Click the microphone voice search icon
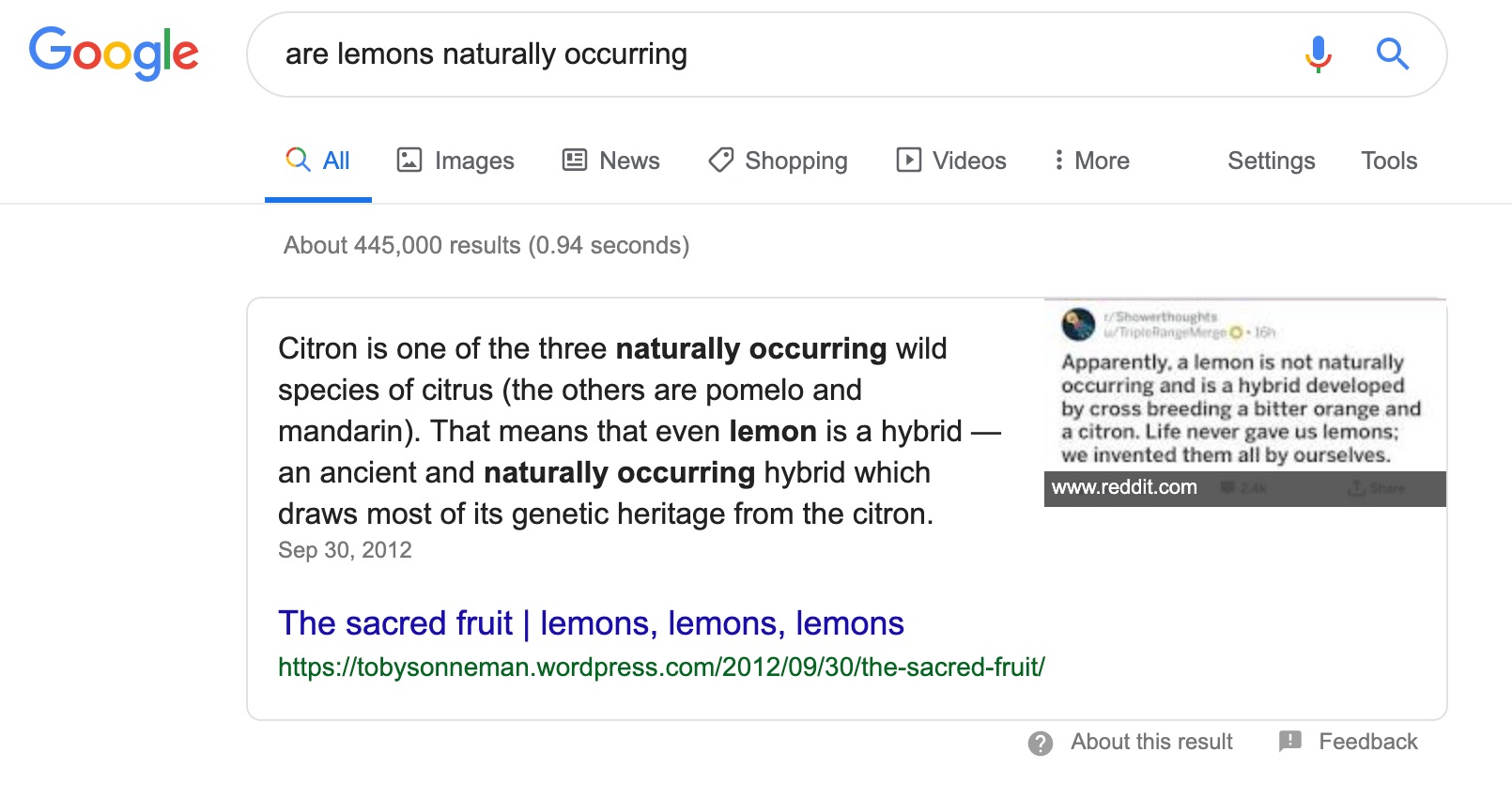 click(x=1318, y=54)
